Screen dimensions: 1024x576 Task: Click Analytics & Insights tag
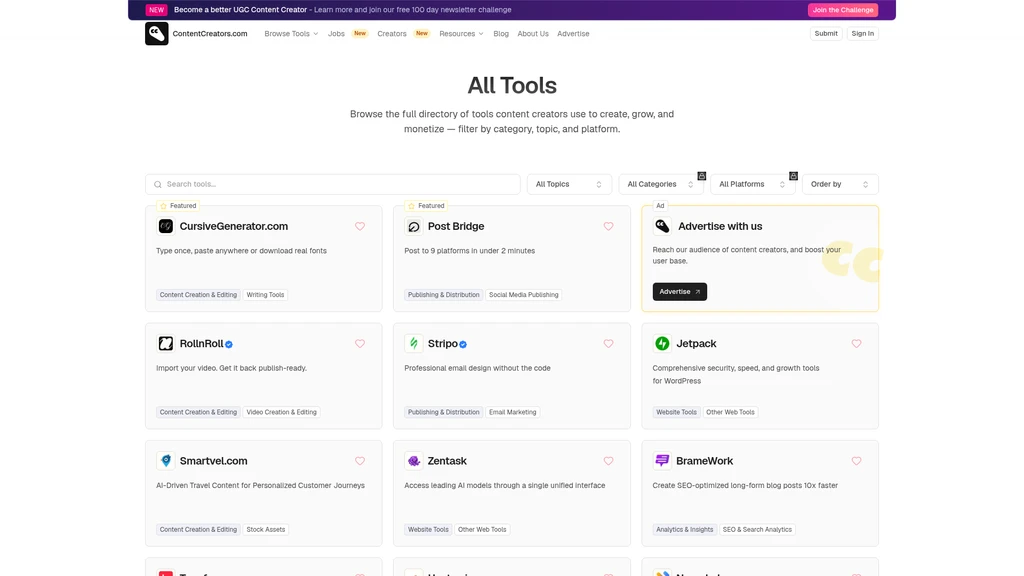point(684,530)
